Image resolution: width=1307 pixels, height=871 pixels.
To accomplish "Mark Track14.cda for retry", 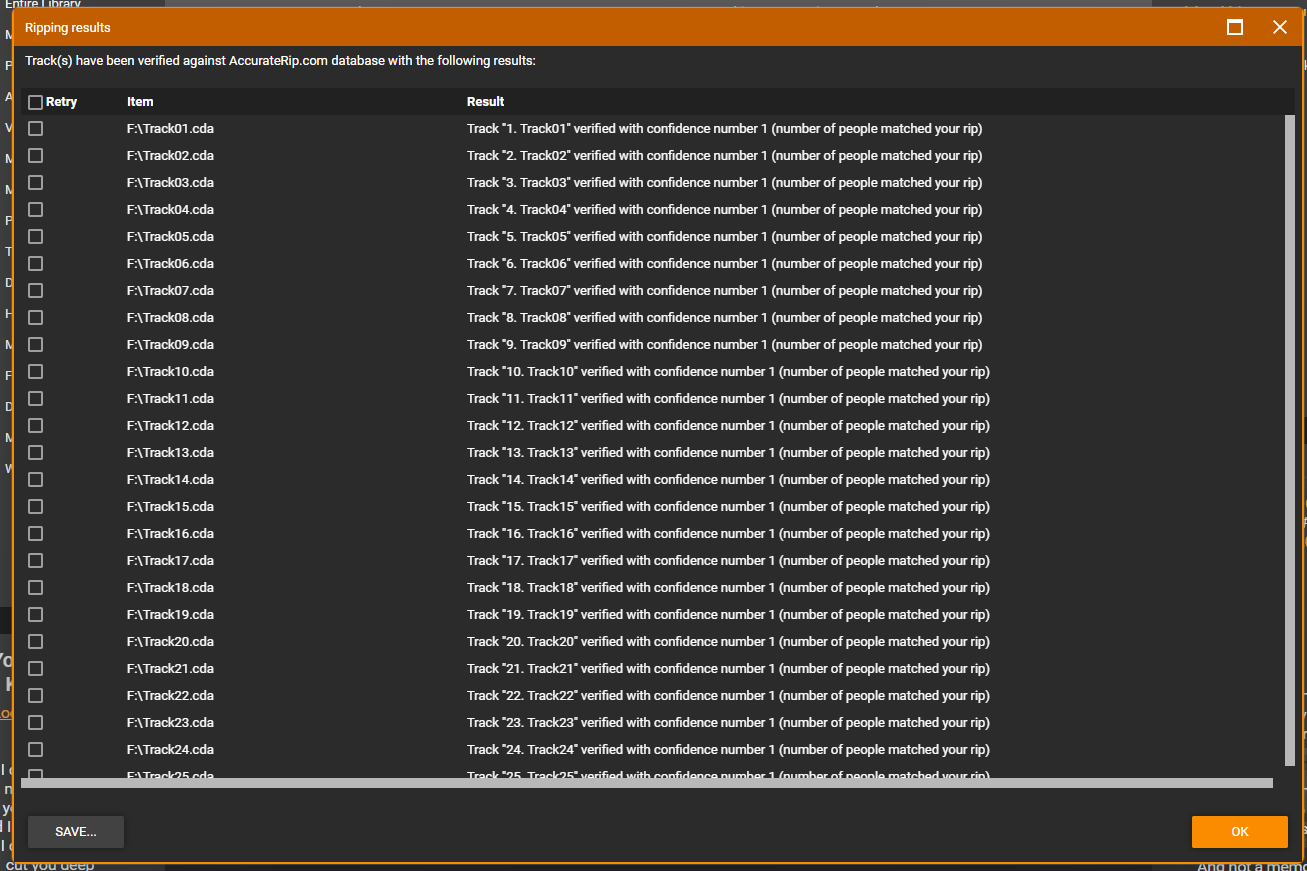I will click(35, 480).
